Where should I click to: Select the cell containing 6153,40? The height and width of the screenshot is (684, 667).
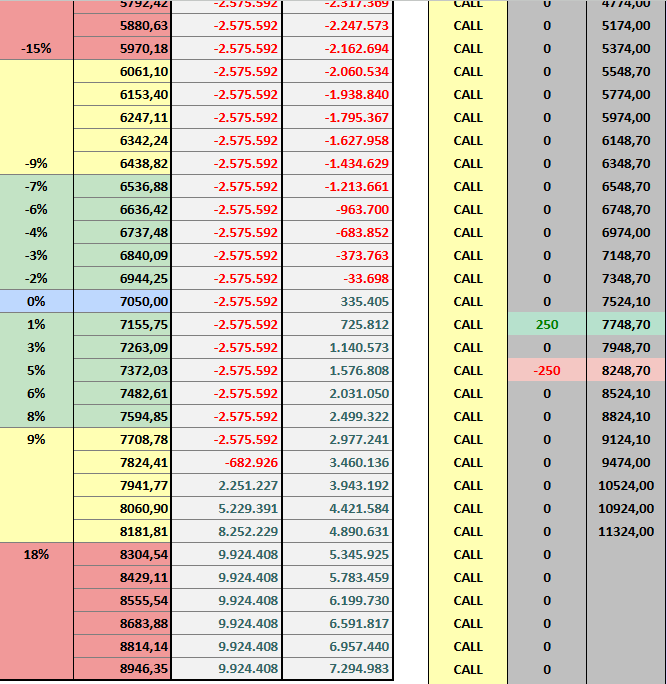(x=122, y=95)
